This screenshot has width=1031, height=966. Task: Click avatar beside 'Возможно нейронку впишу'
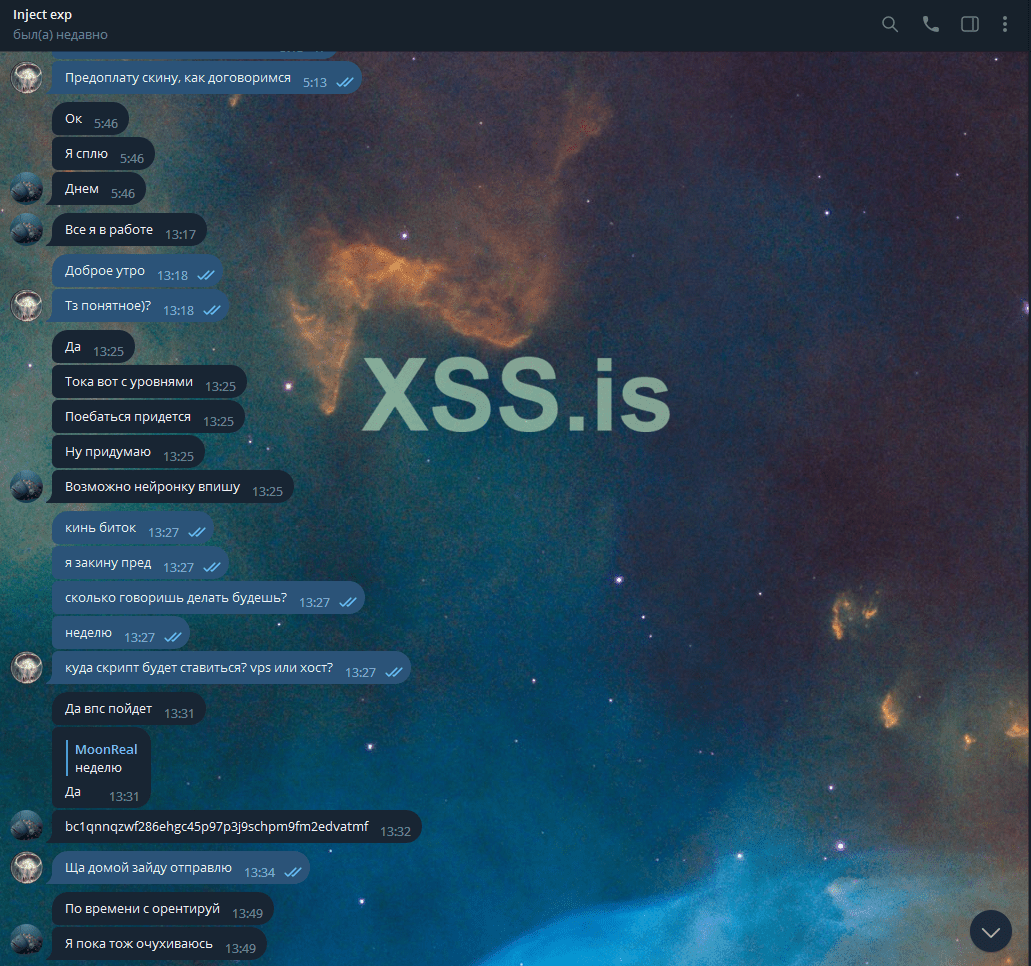pos(27,487)
